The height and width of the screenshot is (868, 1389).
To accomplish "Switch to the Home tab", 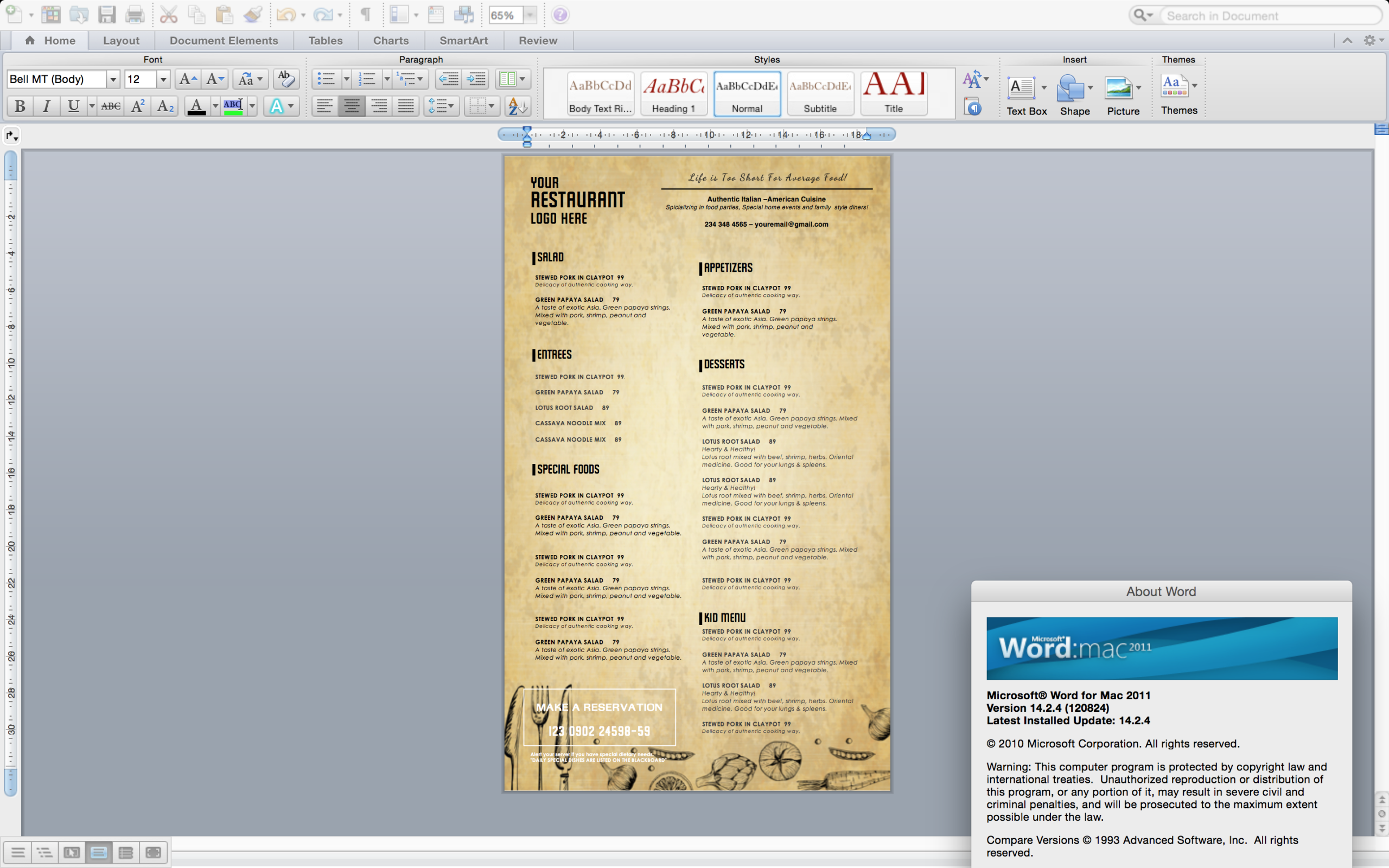I will 50,40.
